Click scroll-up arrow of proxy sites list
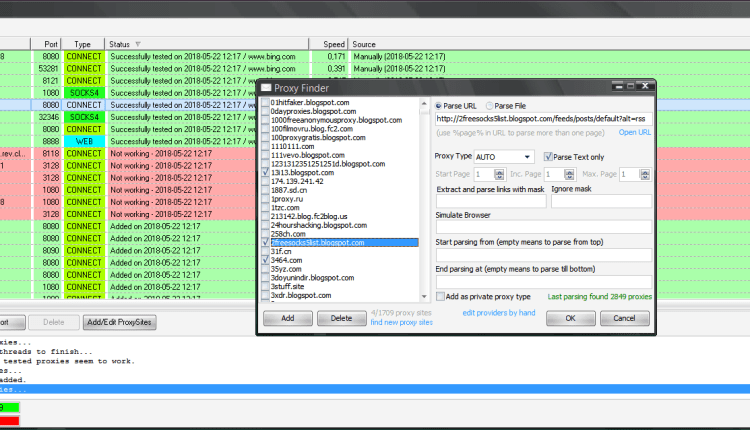Viewport: 750px width, 430px height. coord(424,103)
